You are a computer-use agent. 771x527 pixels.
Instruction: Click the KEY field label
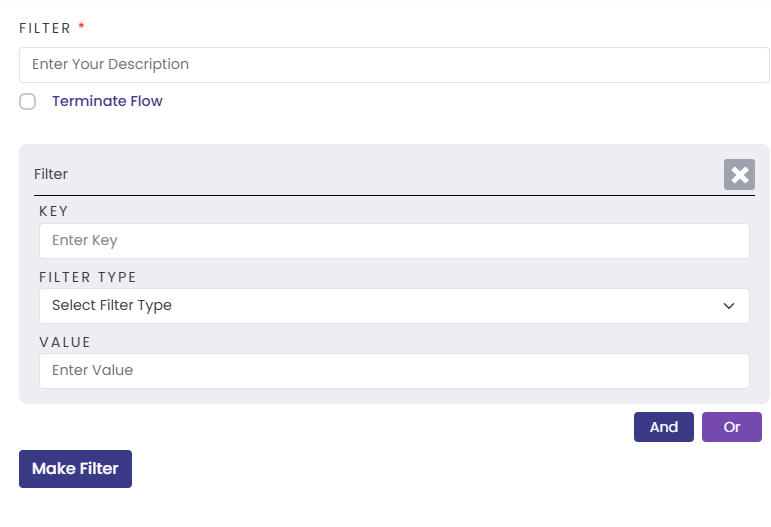pyautogui.click(x=54, y=211)
